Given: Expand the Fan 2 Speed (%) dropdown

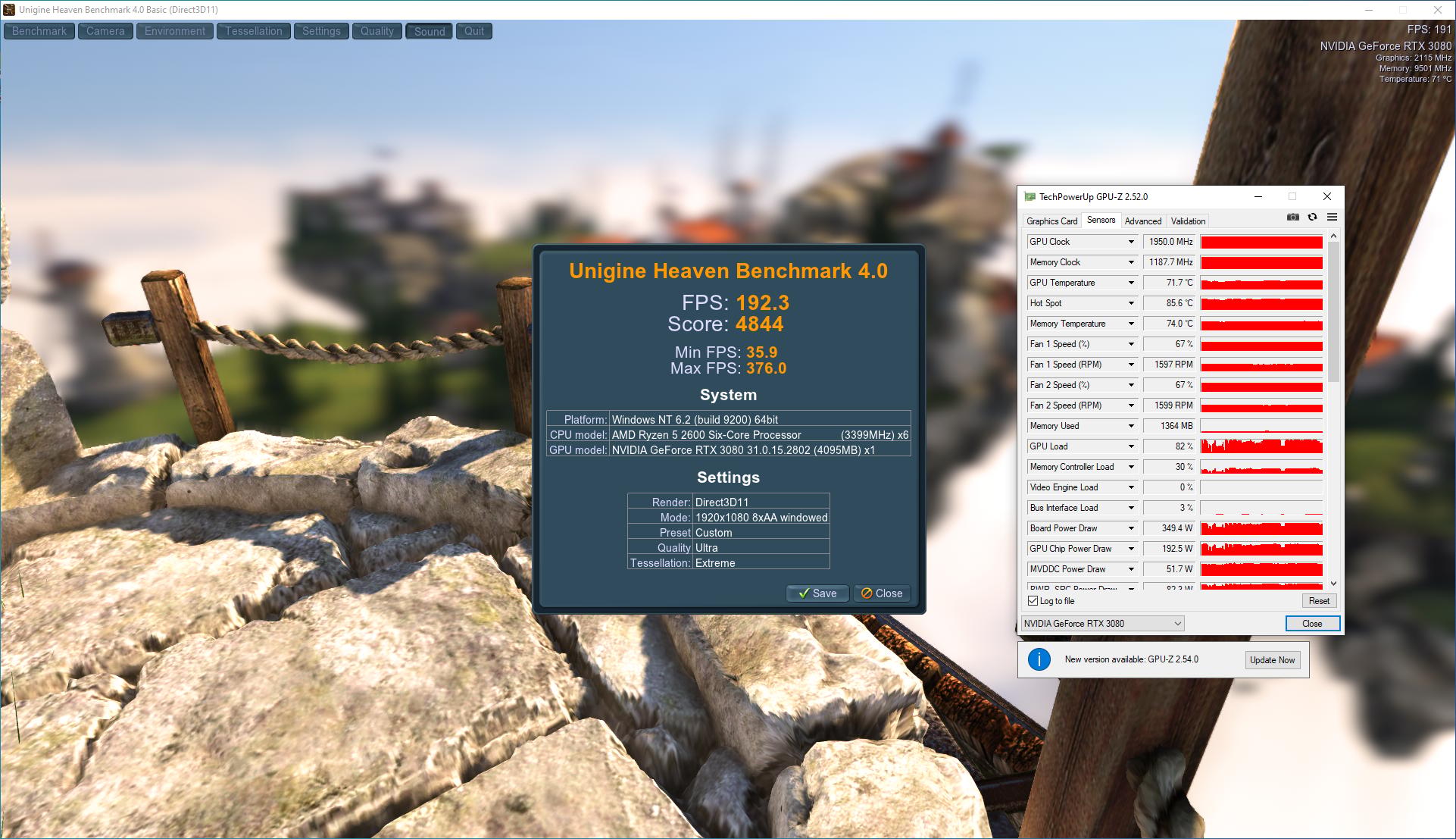Looking at the screenshot, I should 1131,385.
